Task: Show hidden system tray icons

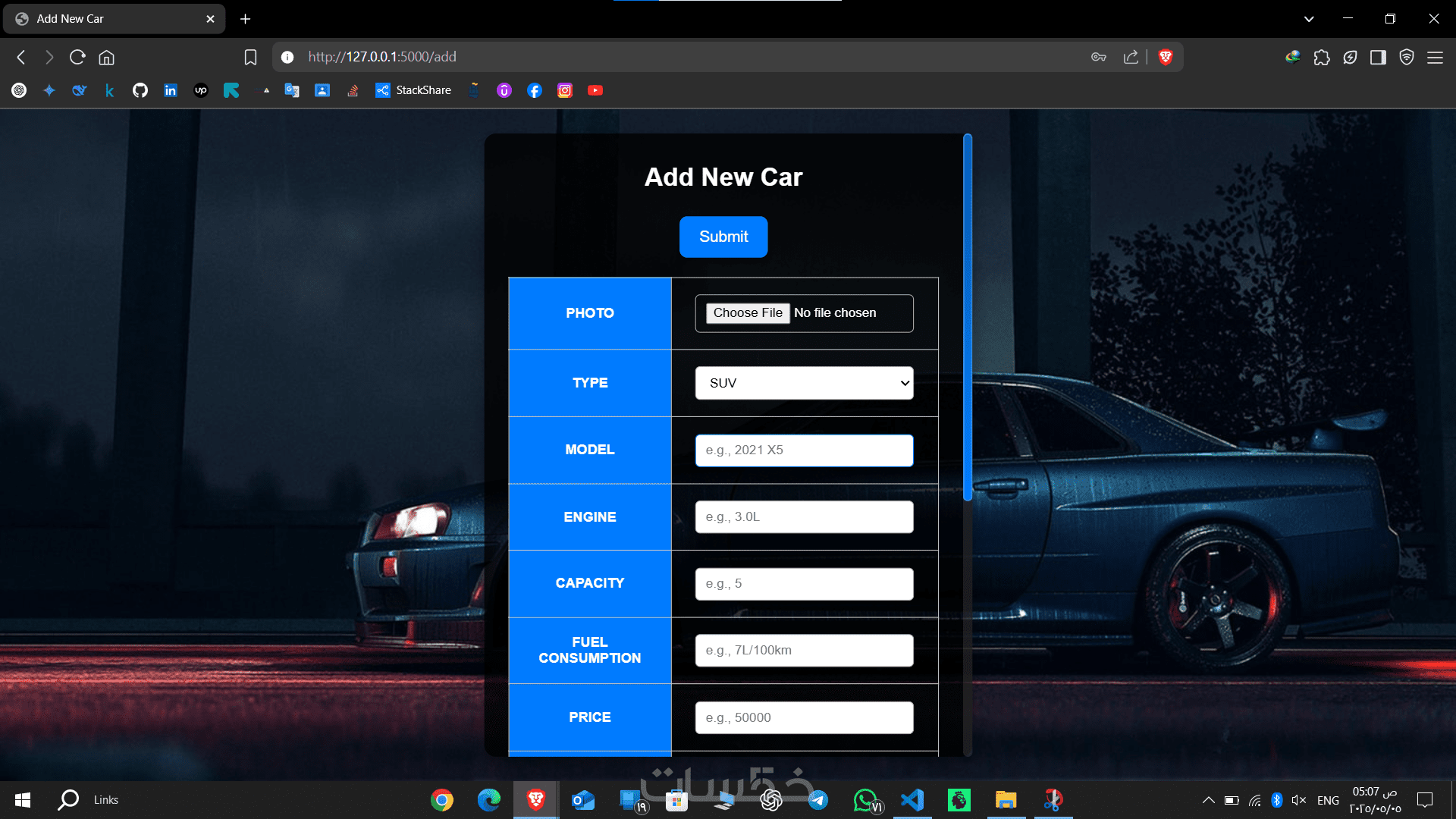Action: 1209,800
